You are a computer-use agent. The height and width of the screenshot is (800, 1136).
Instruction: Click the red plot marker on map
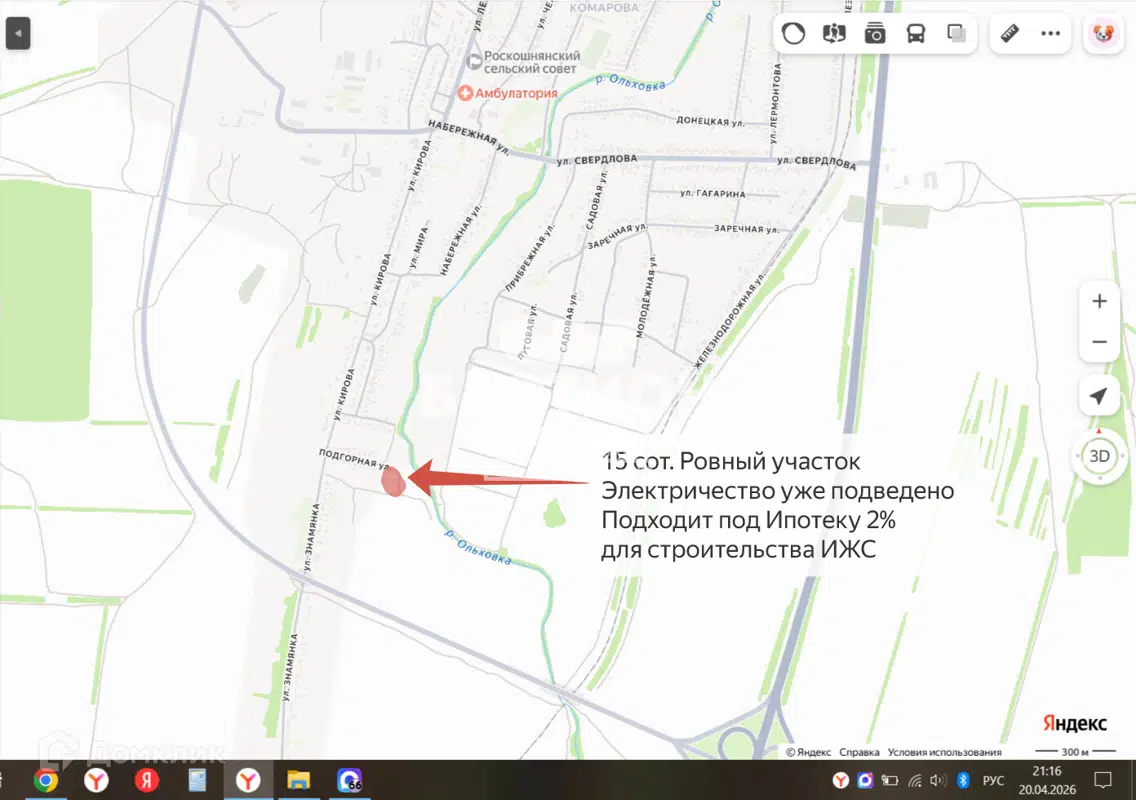pos(393,482)
